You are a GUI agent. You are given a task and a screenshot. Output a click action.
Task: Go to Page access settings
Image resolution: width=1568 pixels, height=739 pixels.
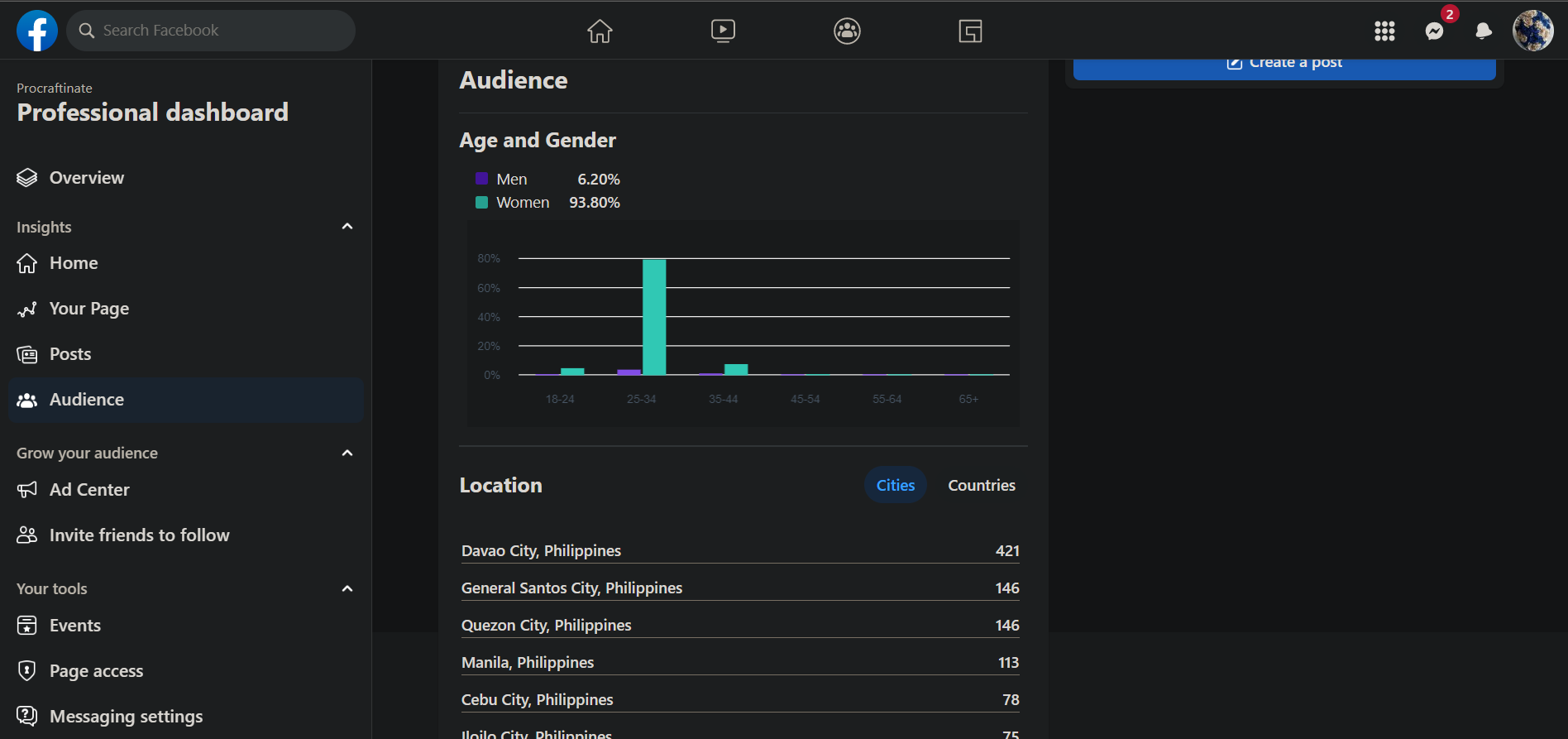click(96, 671)
